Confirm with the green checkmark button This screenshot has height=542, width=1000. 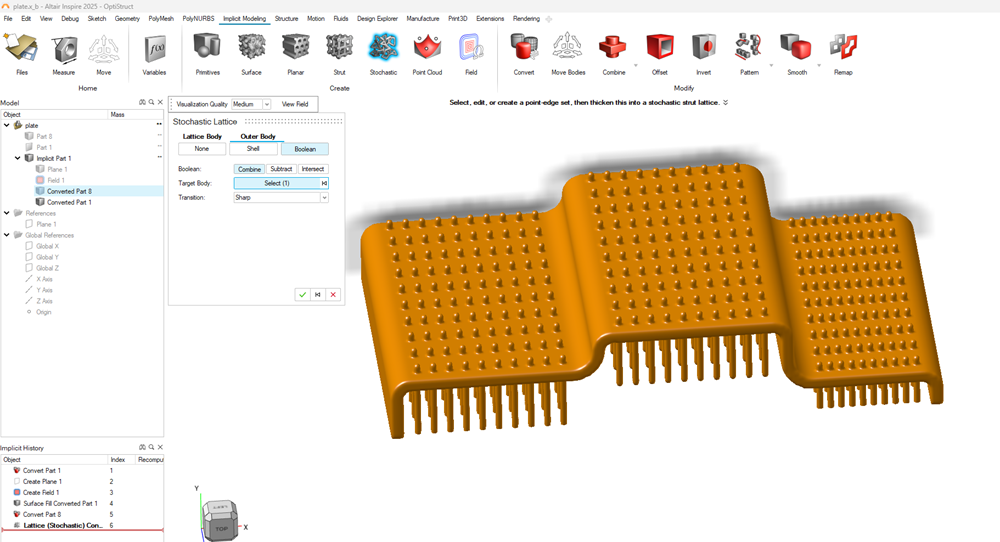tap(302, 294)
